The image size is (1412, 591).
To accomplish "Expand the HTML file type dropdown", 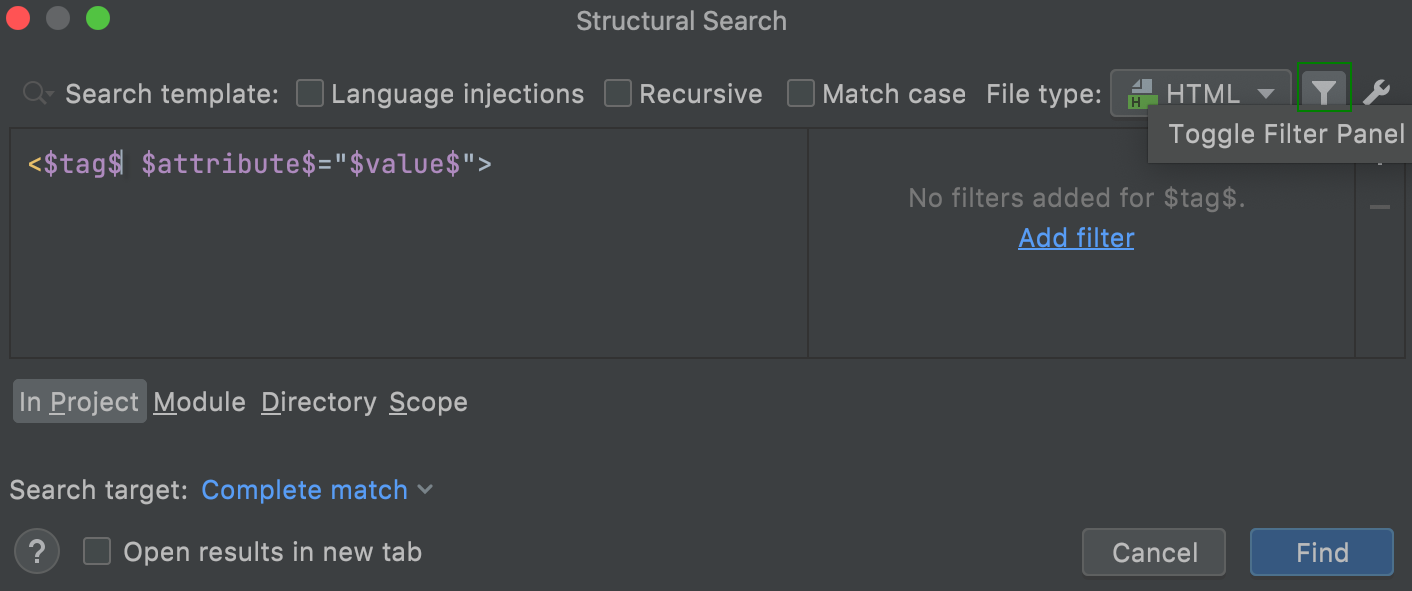I will click(x=1266, y=94).
